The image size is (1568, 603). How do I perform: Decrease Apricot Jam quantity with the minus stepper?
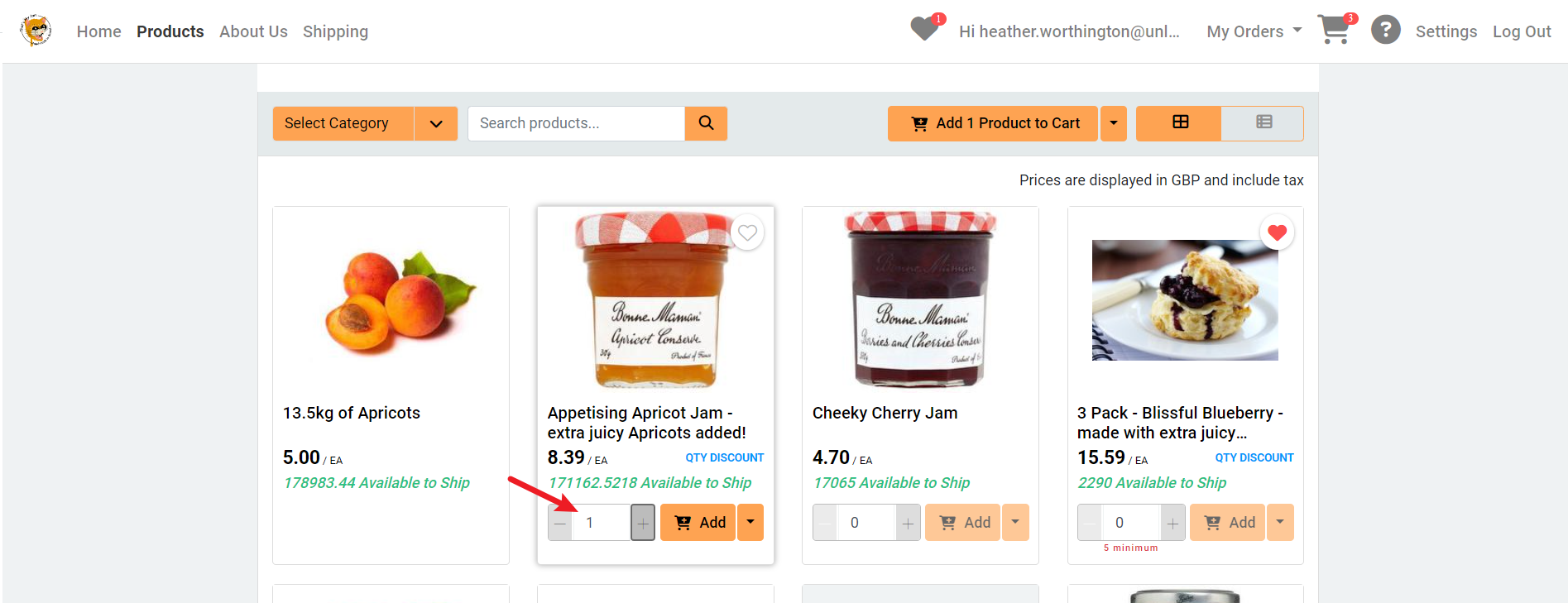click(559, 522)
